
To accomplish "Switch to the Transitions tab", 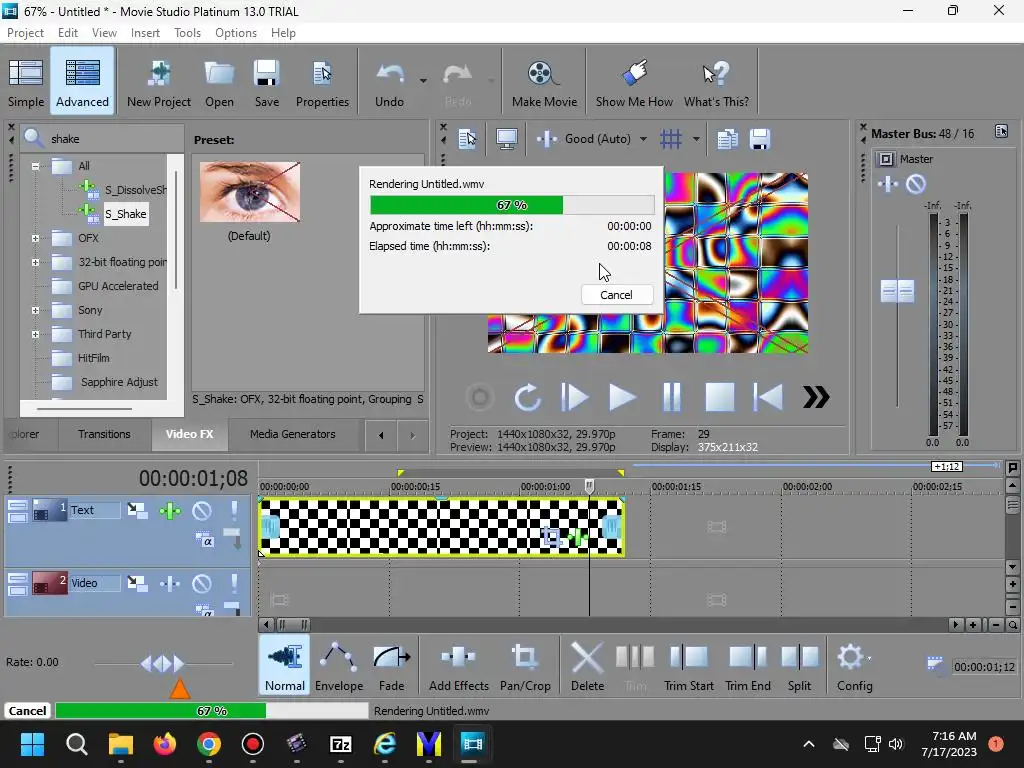I will tap(104, 434).
